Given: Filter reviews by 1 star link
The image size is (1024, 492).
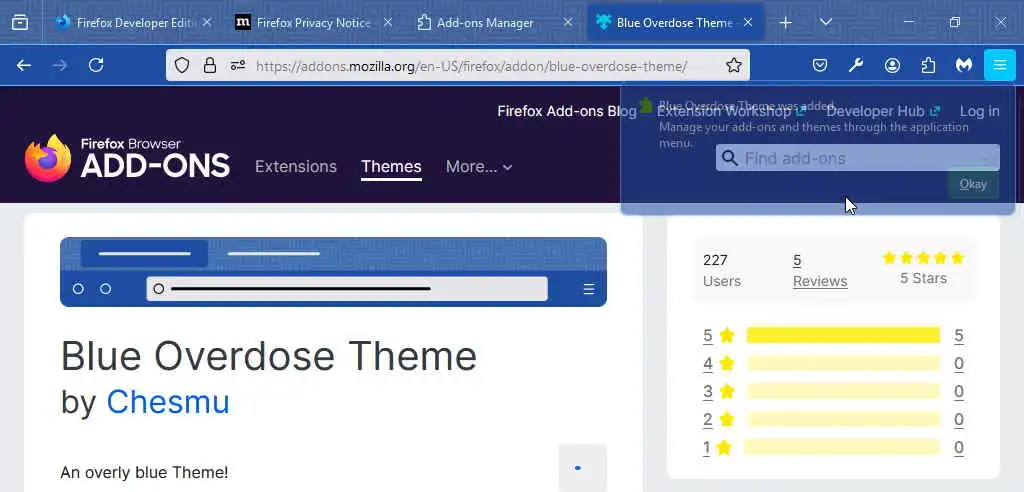Looking at the screenshot, I should [717, 448].
